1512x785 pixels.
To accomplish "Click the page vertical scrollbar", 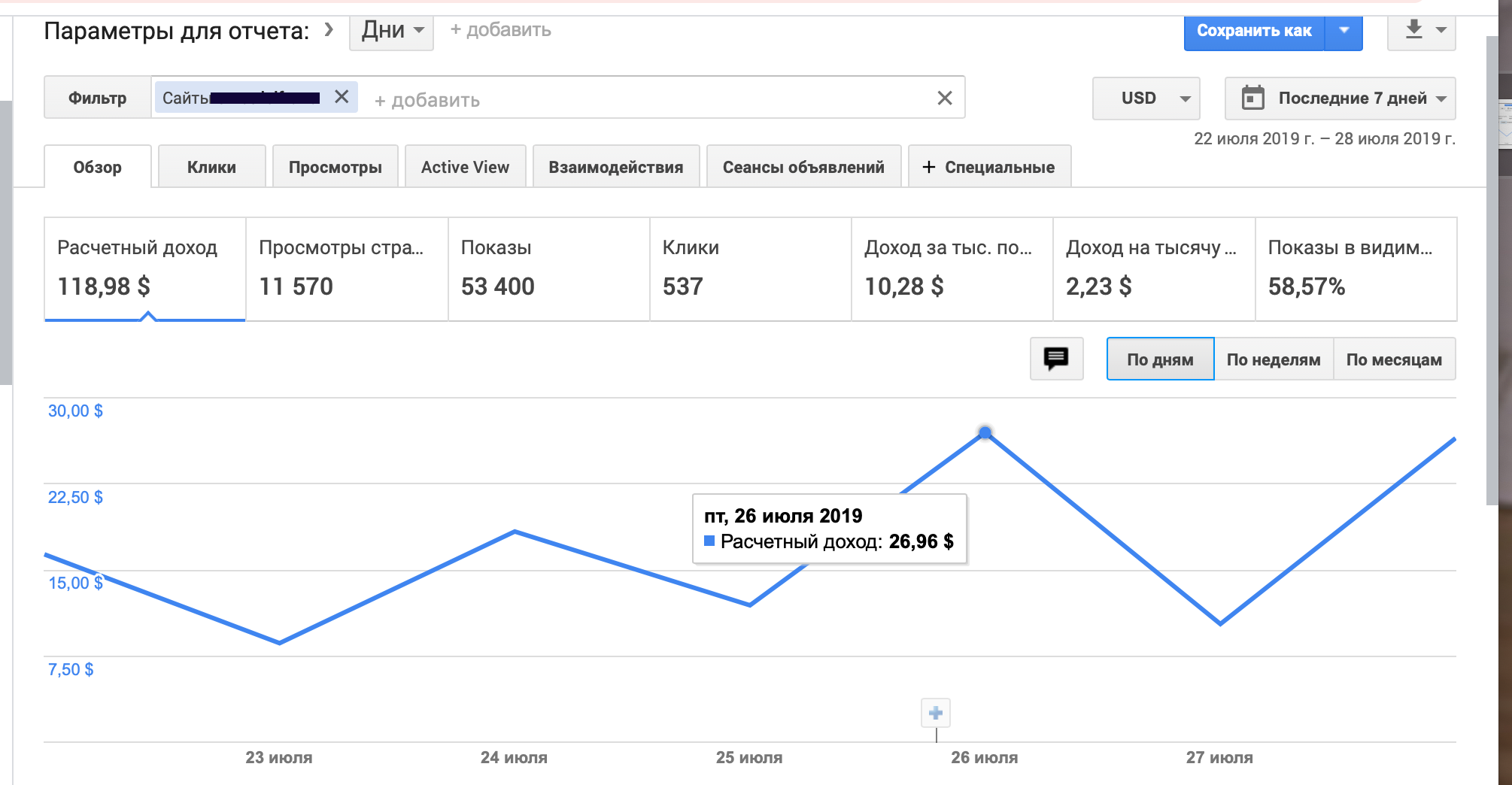I will click(1492, 271).
